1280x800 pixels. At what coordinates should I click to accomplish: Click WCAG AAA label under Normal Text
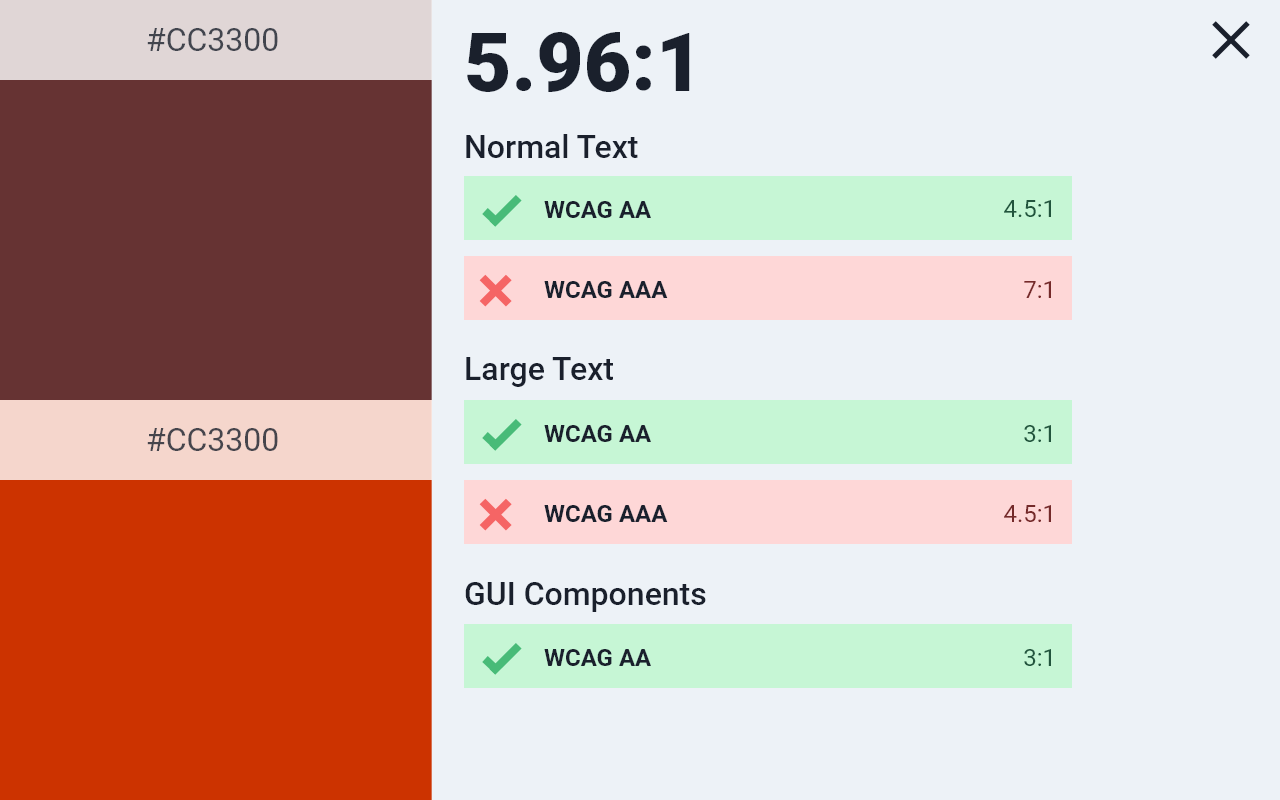pos(605,290)
